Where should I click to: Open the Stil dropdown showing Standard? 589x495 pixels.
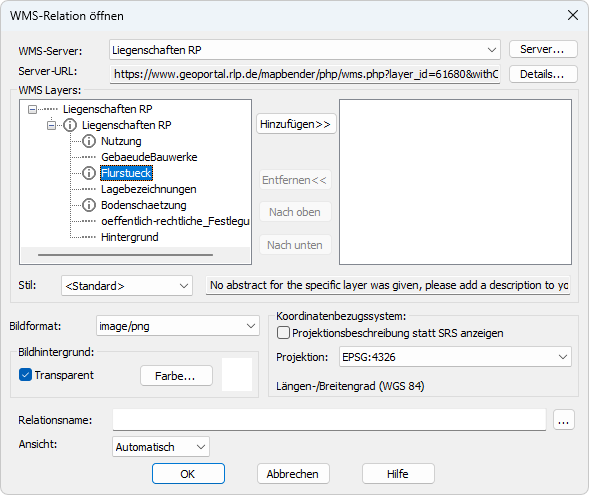(x=127, y=286)
